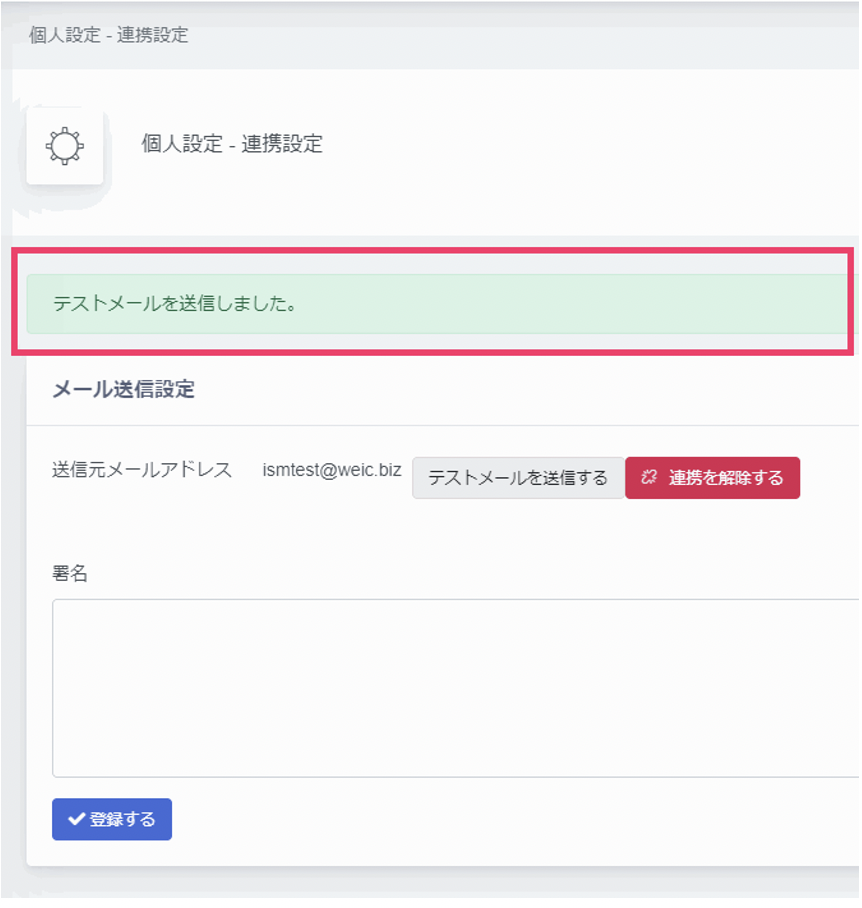Save settings with the 登録する button
The width and height of the screenshot is (862, 908).
click(112, 819)
